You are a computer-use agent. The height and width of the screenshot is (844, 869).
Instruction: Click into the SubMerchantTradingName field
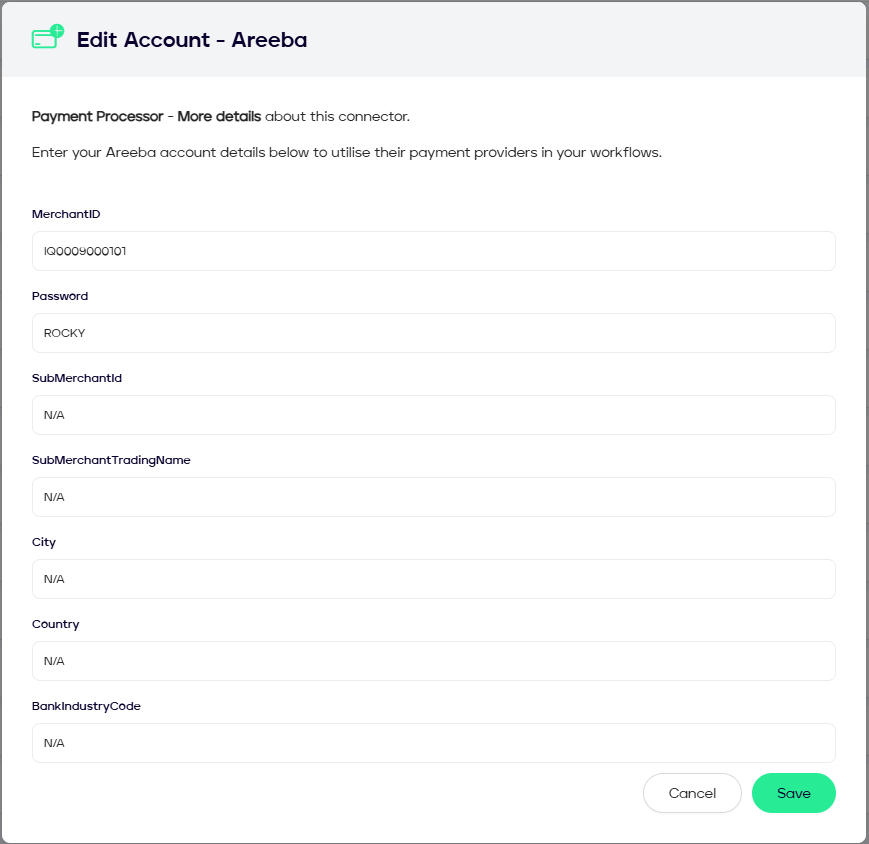(x=433, y=497)
